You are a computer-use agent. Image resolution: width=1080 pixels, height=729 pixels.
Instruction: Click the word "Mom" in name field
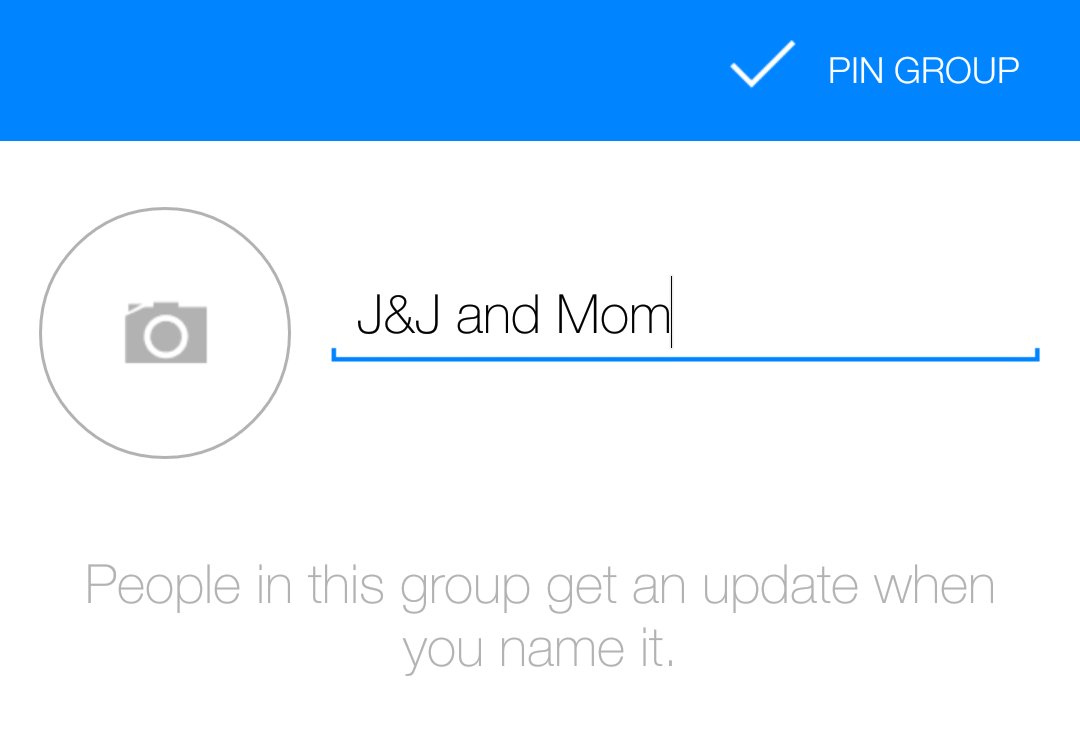[612, 315]
